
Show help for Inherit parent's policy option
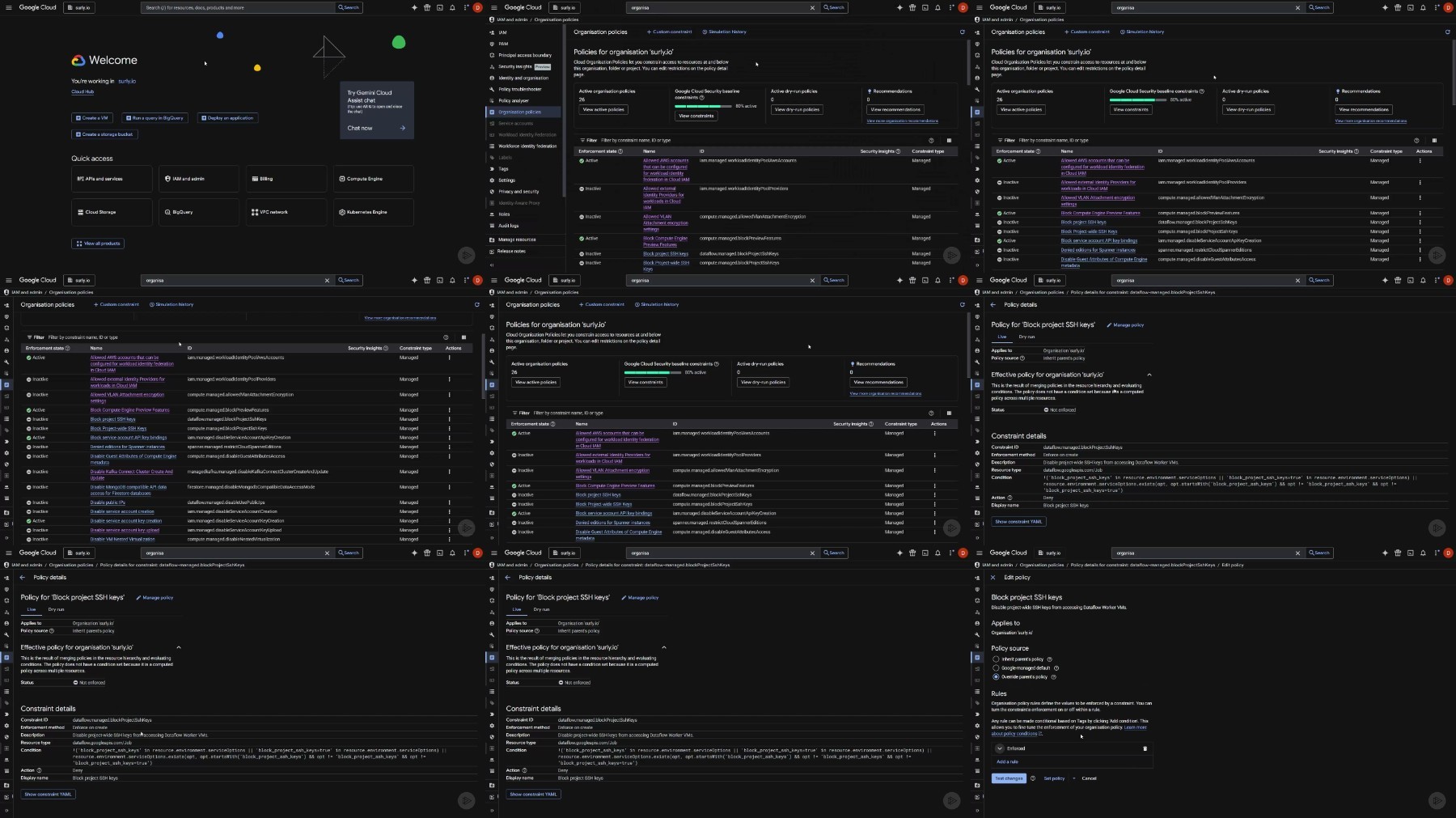pyautogui.click(x=1050, y=659)
